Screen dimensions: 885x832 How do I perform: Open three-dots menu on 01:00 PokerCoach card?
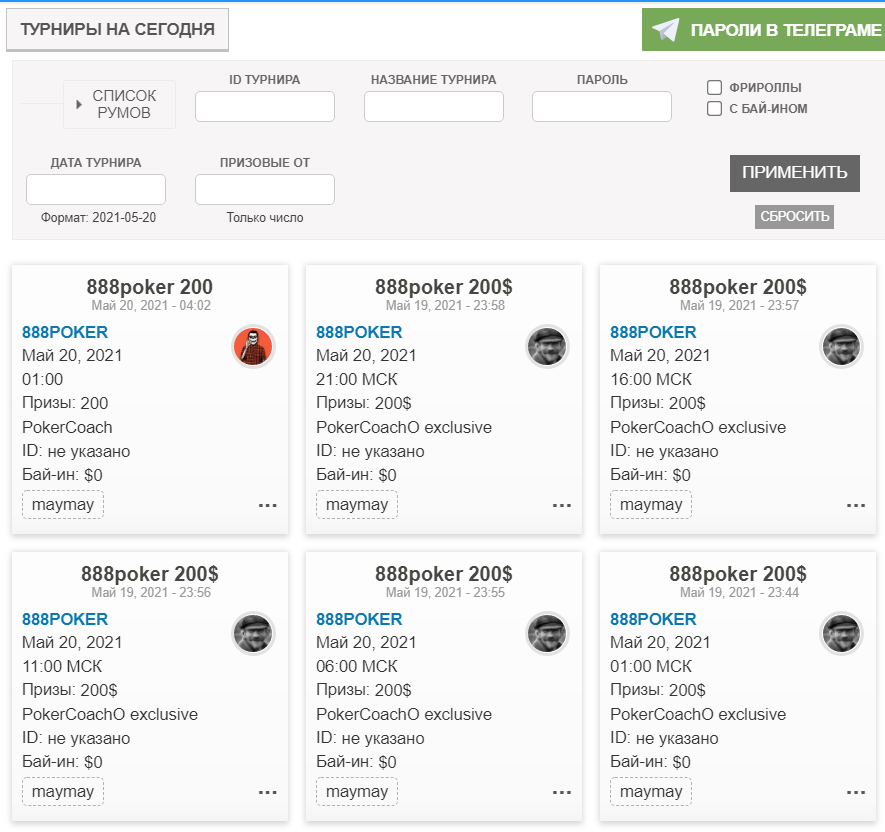coord(268,505)
